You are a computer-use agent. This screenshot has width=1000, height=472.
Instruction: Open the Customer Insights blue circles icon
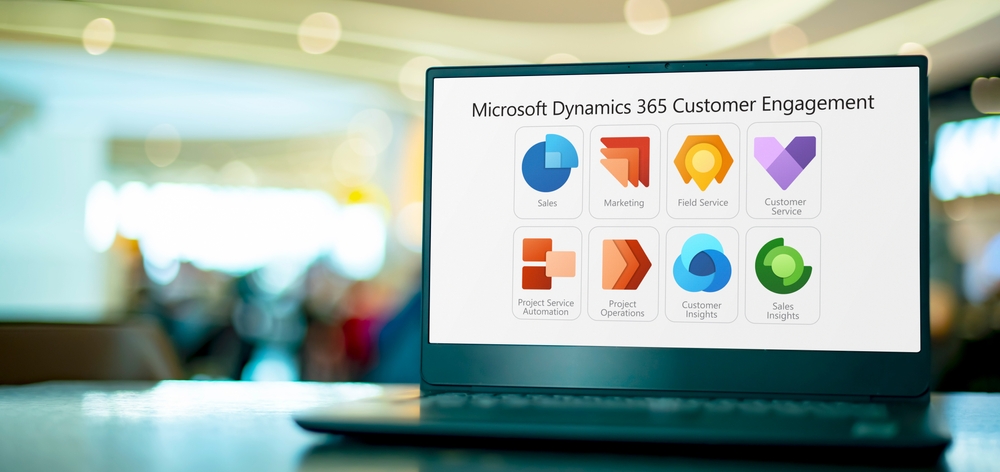point(702,263)
